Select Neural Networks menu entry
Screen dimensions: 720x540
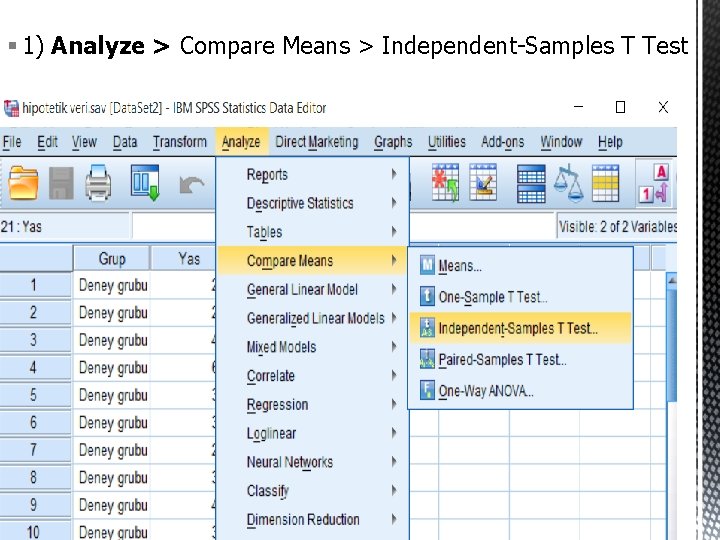pos(312,462)
